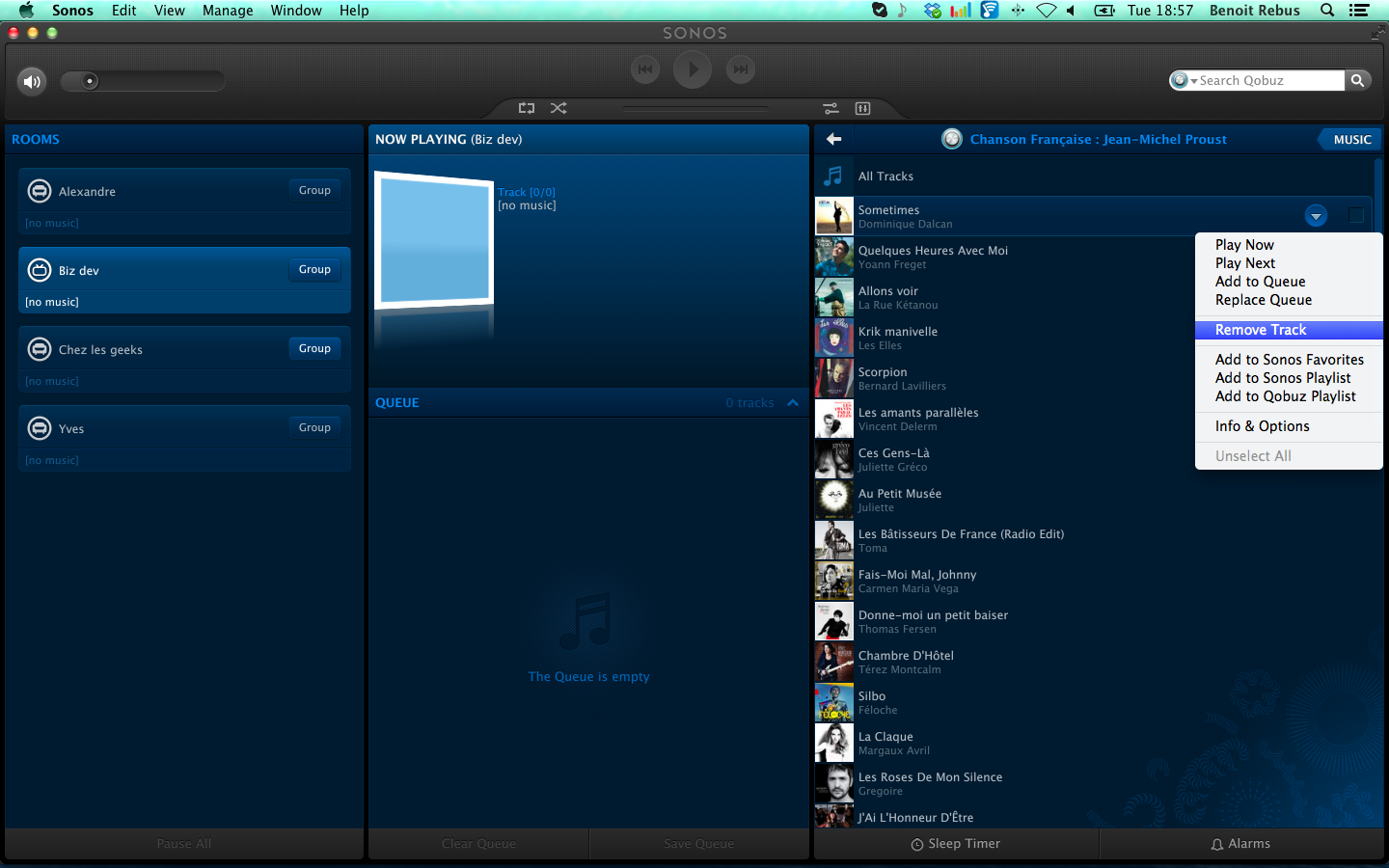Open the Window menu
The image size is (1389, 868).
pyautogui.click(x=296, y=11)
